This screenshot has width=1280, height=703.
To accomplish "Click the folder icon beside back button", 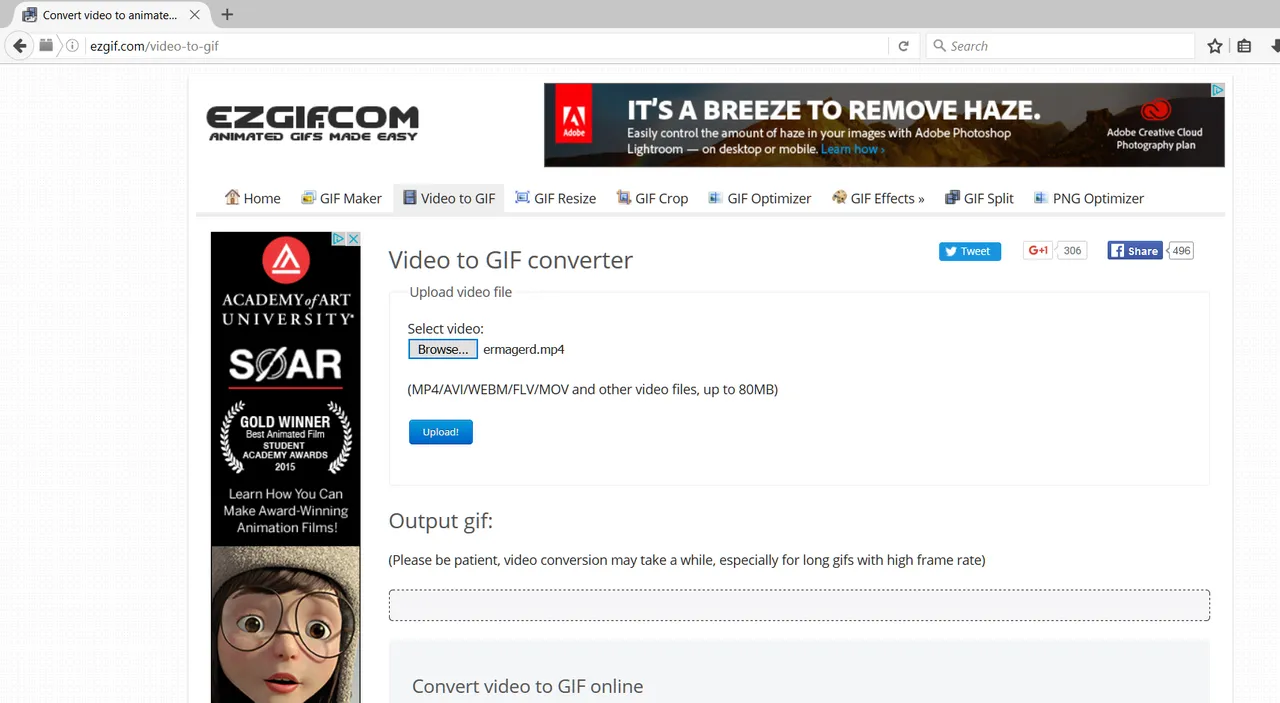I will coord(46,46).
